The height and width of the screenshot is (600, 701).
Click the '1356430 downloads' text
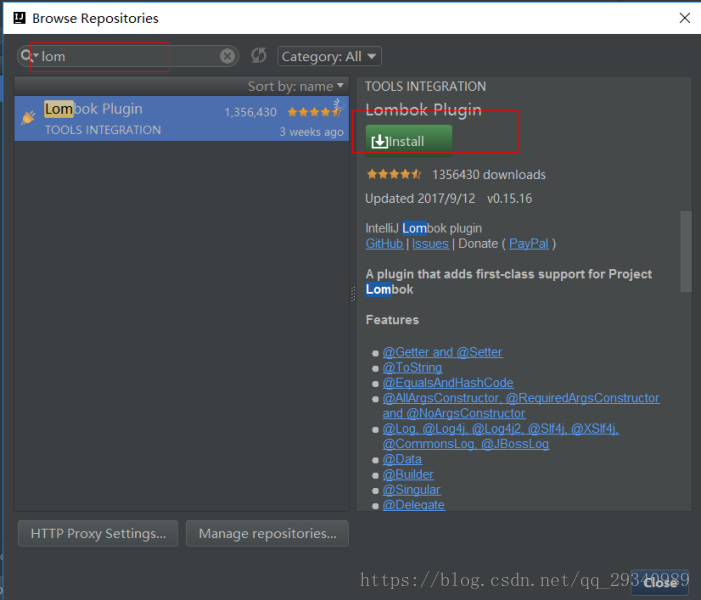[x=489, y=174]
